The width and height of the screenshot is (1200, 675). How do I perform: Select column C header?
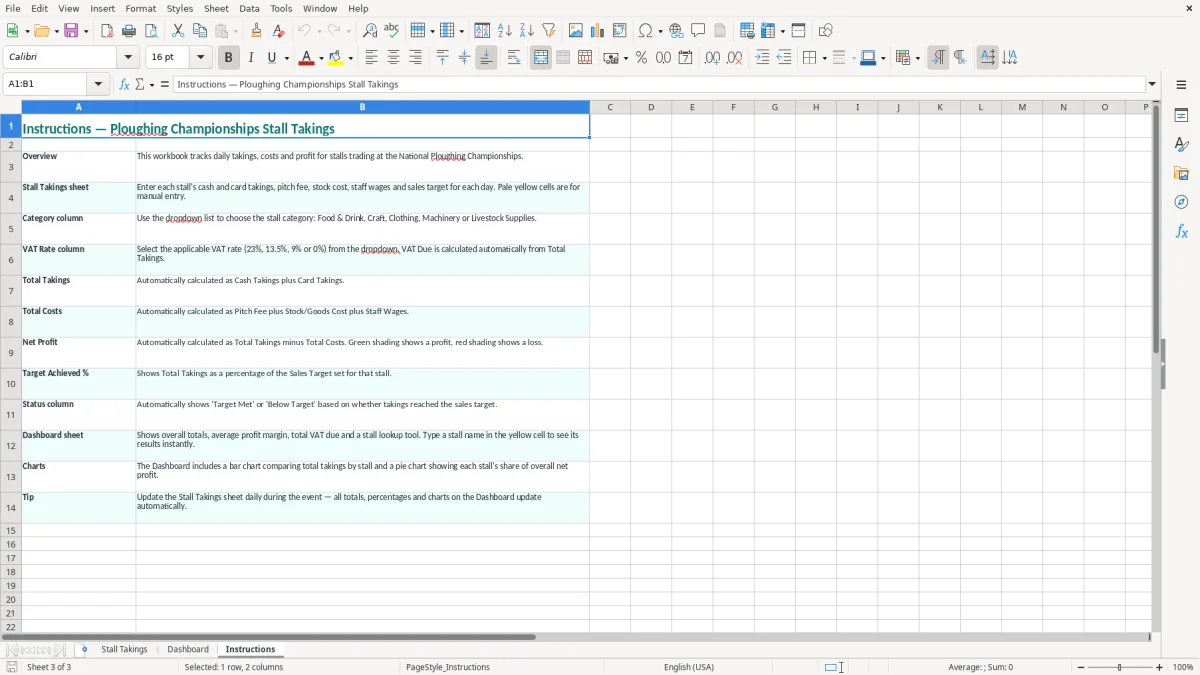(x=610, y=107)
